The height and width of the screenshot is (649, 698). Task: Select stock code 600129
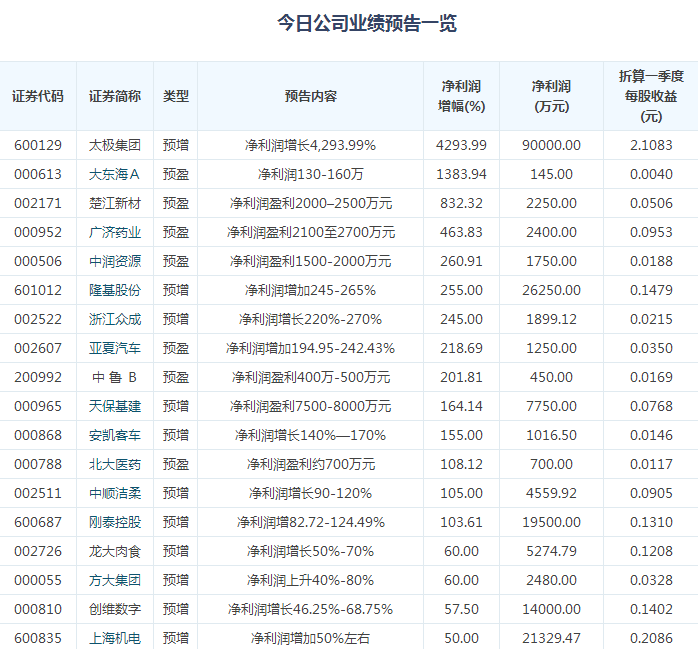coord(38,145)
